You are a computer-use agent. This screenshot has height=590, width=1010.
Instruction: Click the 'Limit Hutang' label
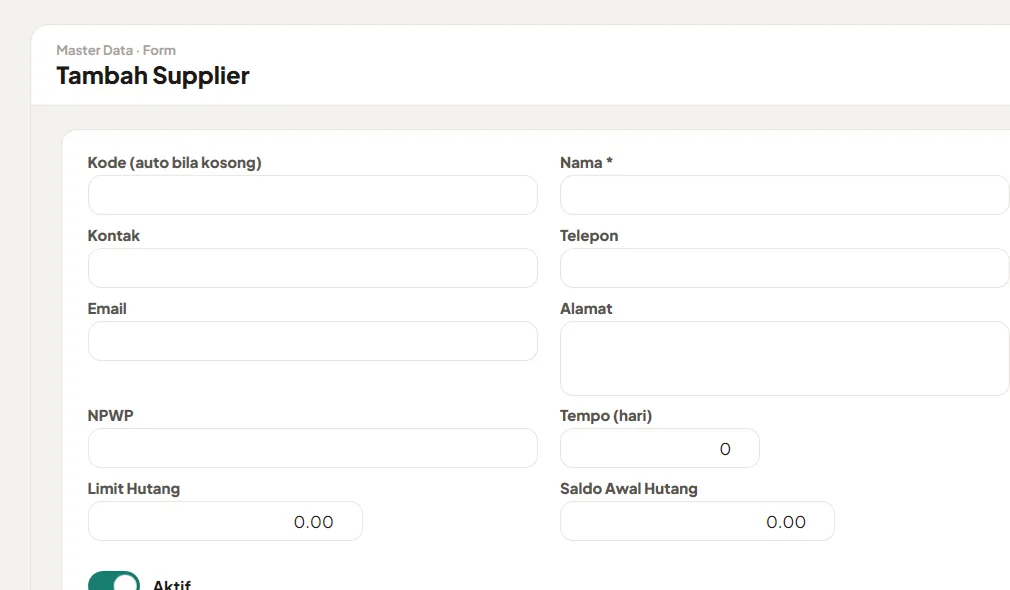point(134,489)
